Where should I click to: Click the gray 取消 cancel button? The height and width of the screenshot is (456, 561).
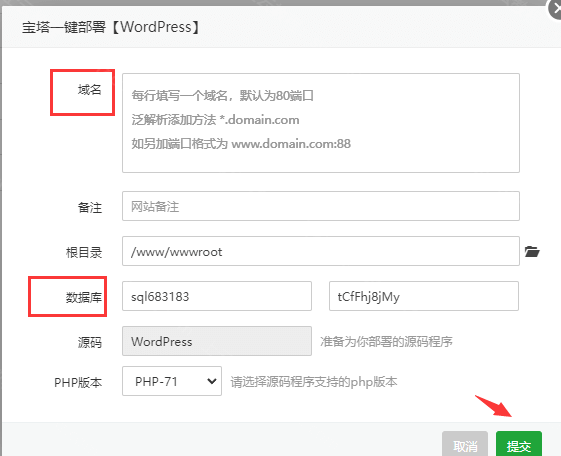point(465,444)
